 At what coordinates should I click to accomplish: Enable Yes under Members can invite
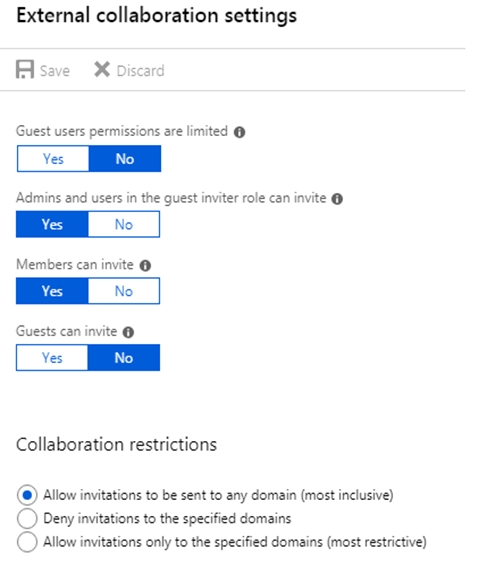coord(52,291)
